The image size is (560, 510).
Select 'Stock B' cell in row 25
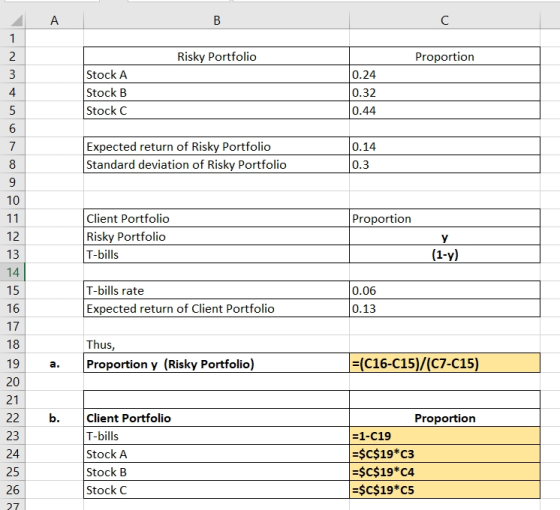click(216, 471)
